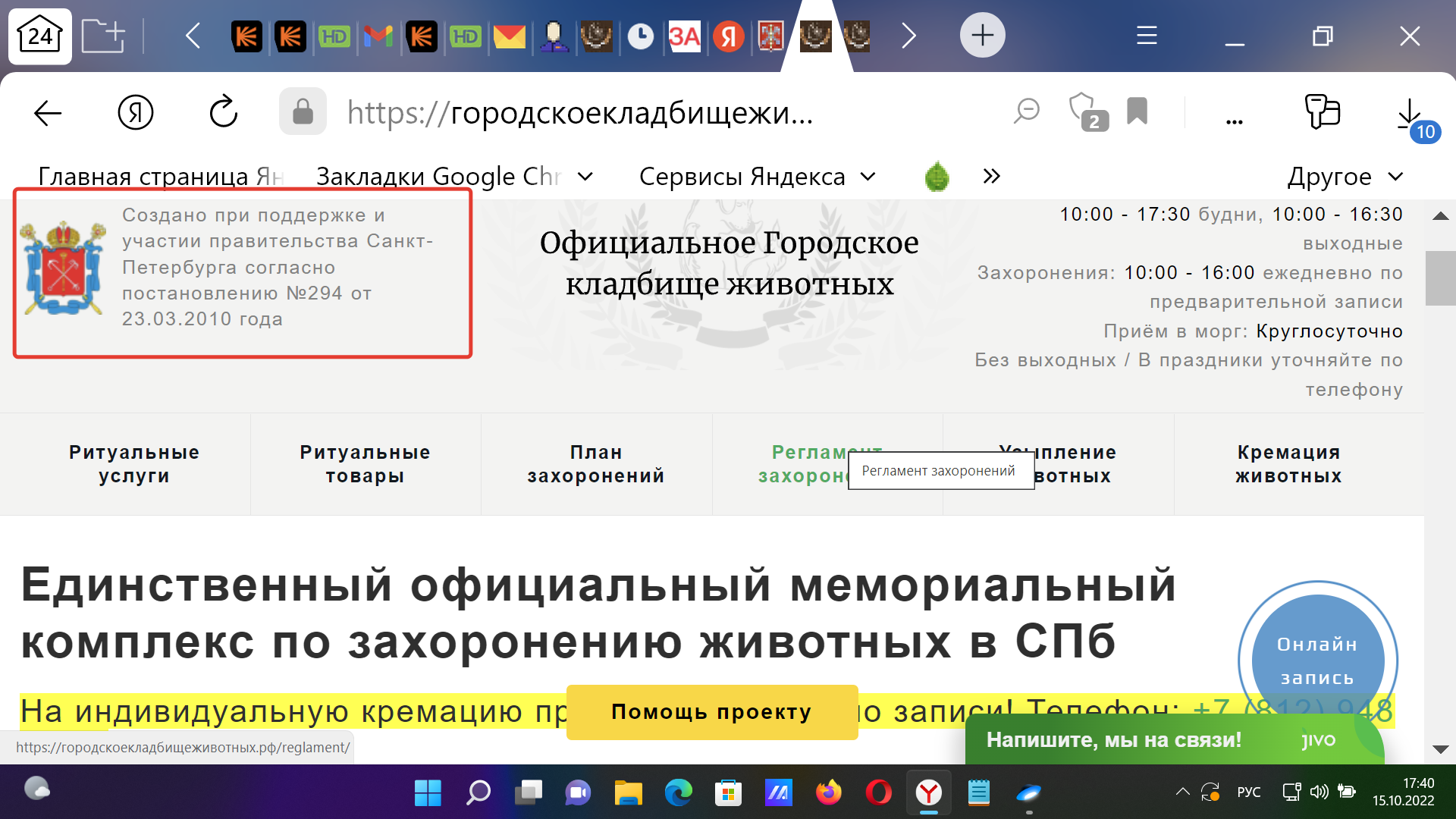Open the page search magnifier icon
This screenshot has height=819, width=1456.
(x=1027, y=111)
